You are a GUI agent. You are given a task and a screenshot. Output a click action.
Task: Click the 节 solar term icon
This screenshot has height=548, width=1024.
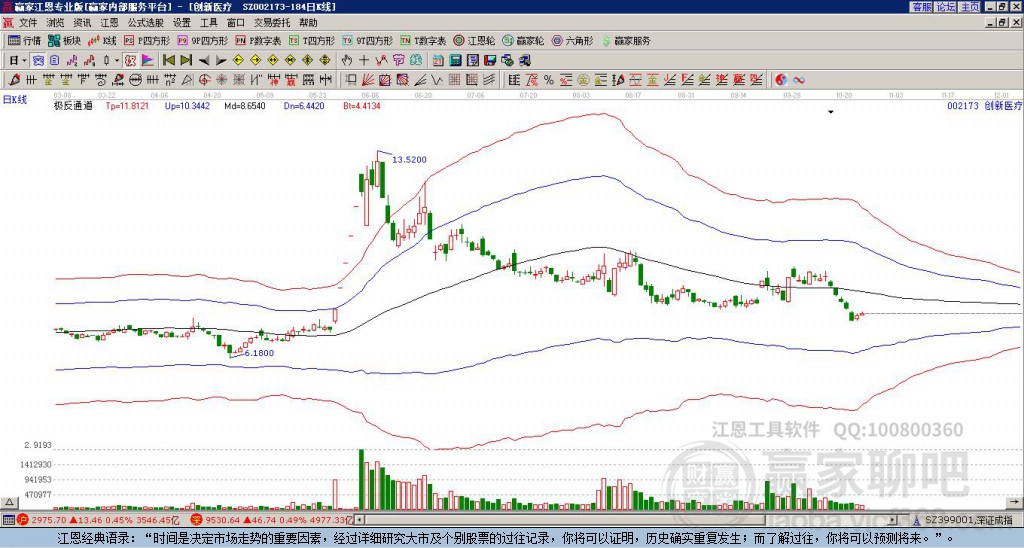[x=398, y=61]
